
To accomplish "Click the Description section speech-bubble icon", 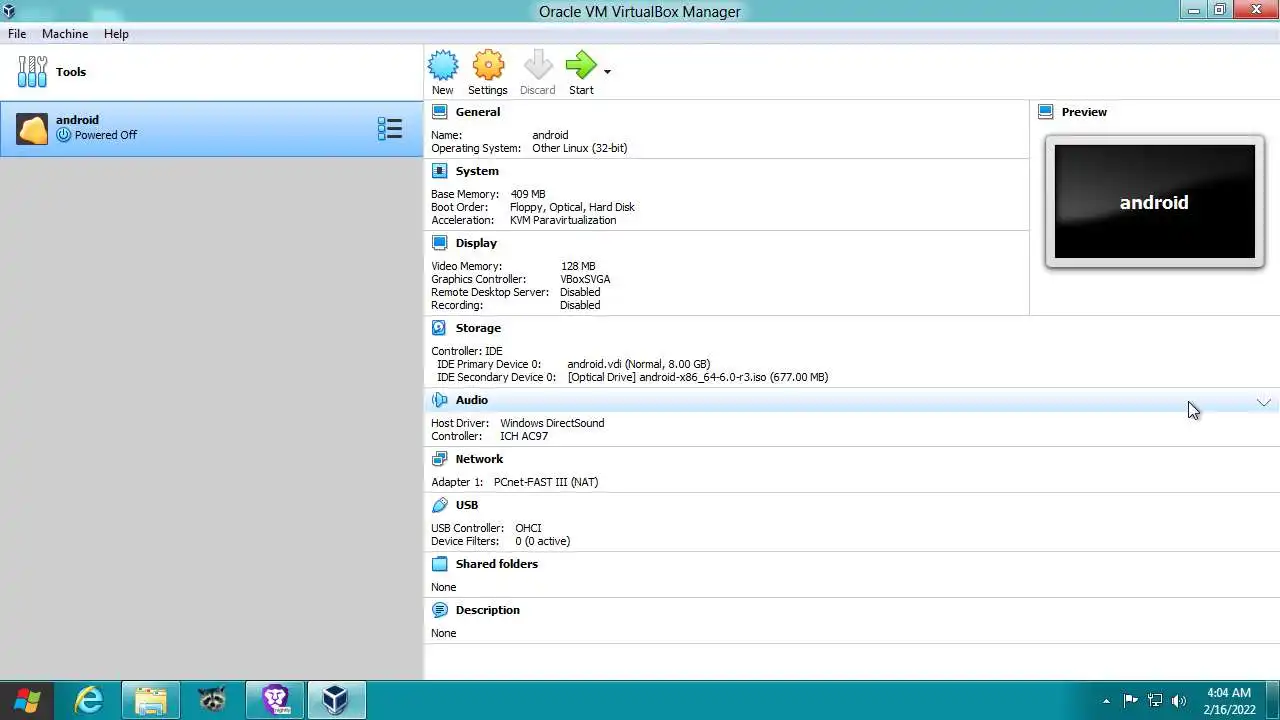I will [439, 610].
